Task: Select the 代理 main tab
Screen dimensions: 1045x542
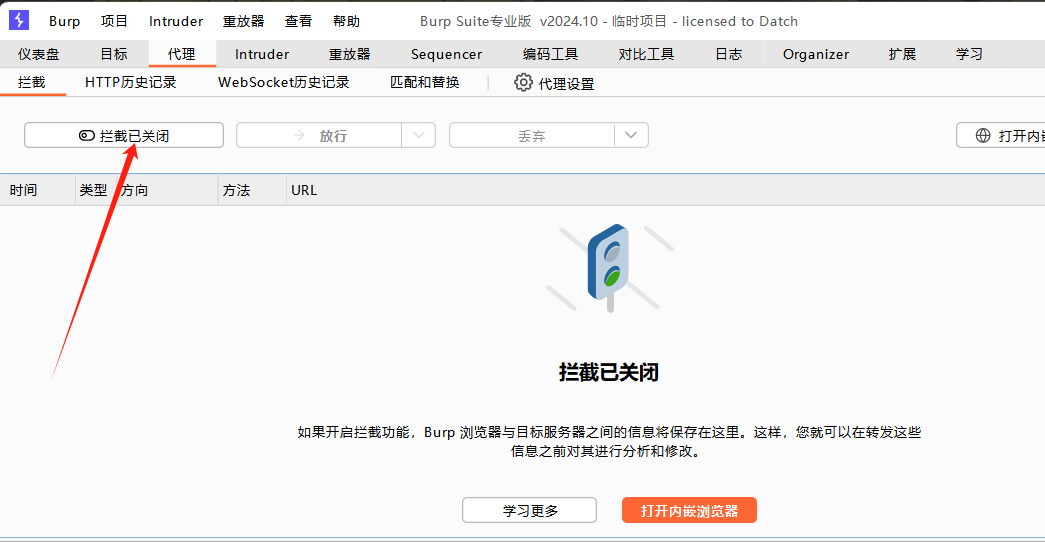Action: pos(182,54)
